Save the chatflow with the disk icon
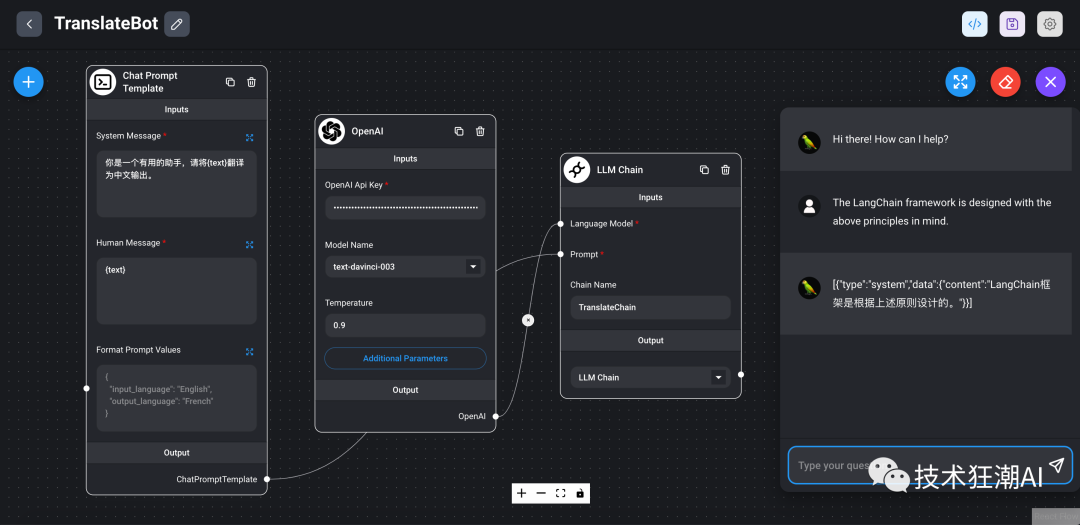 1012,24
